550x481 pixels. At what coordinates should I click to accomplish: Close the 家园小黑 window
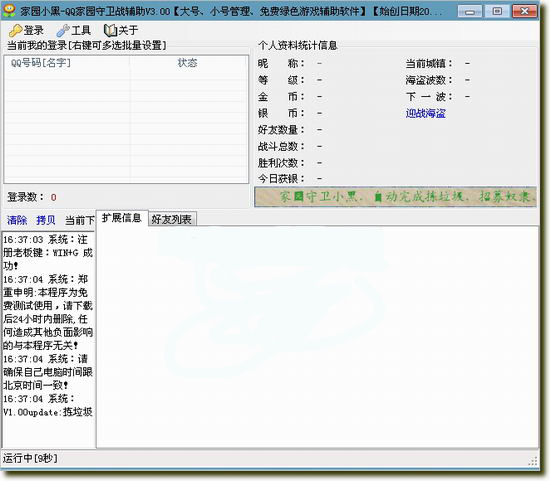[524, 12]
